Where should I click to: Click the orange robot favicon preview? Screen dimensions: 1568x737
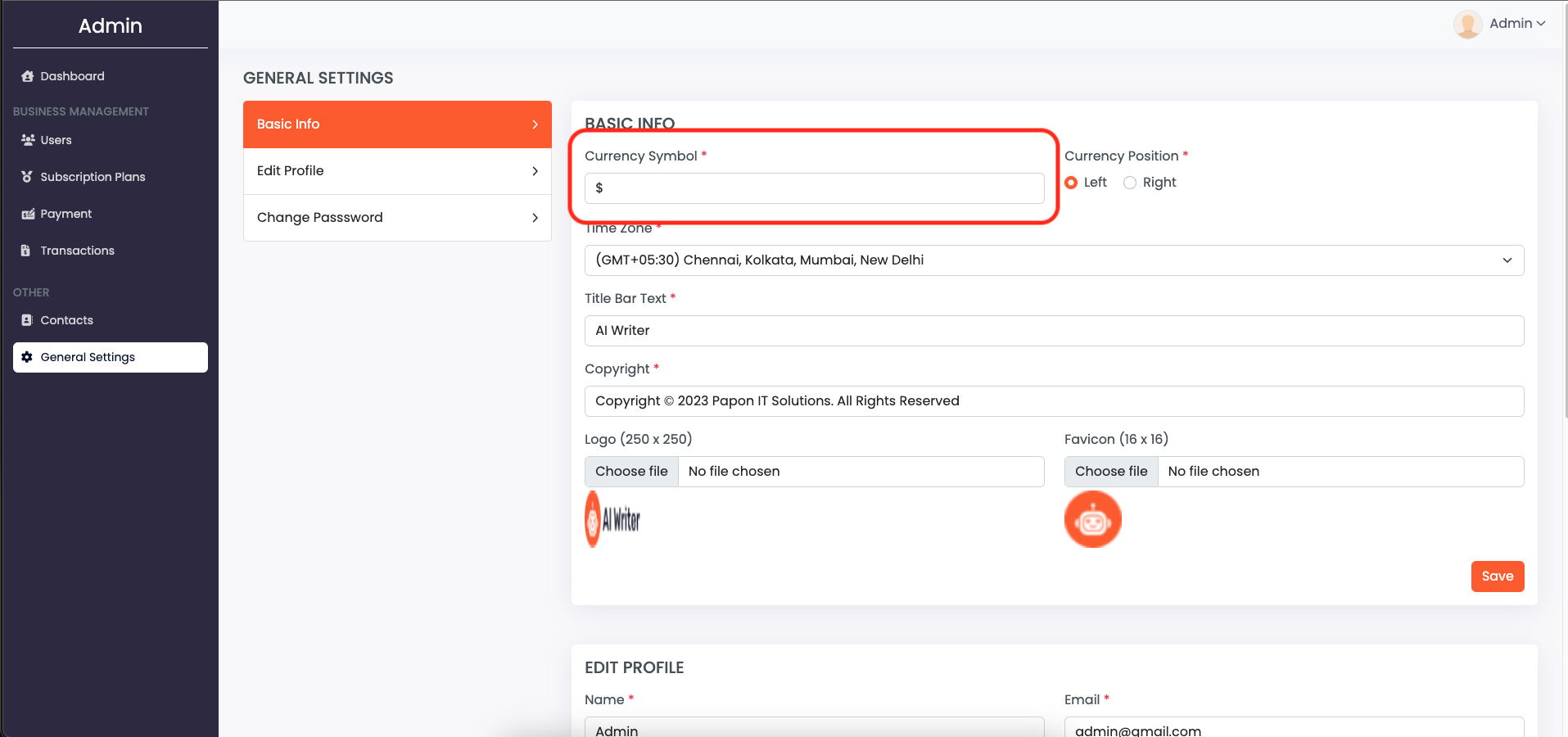[1092, 519]
